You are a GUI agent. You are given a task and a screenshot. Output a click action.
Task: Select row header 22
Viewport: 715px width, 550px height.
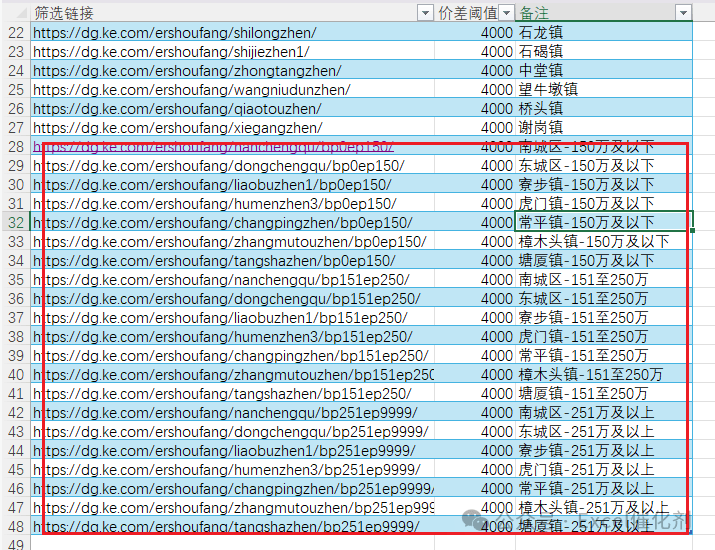[16, 32]
